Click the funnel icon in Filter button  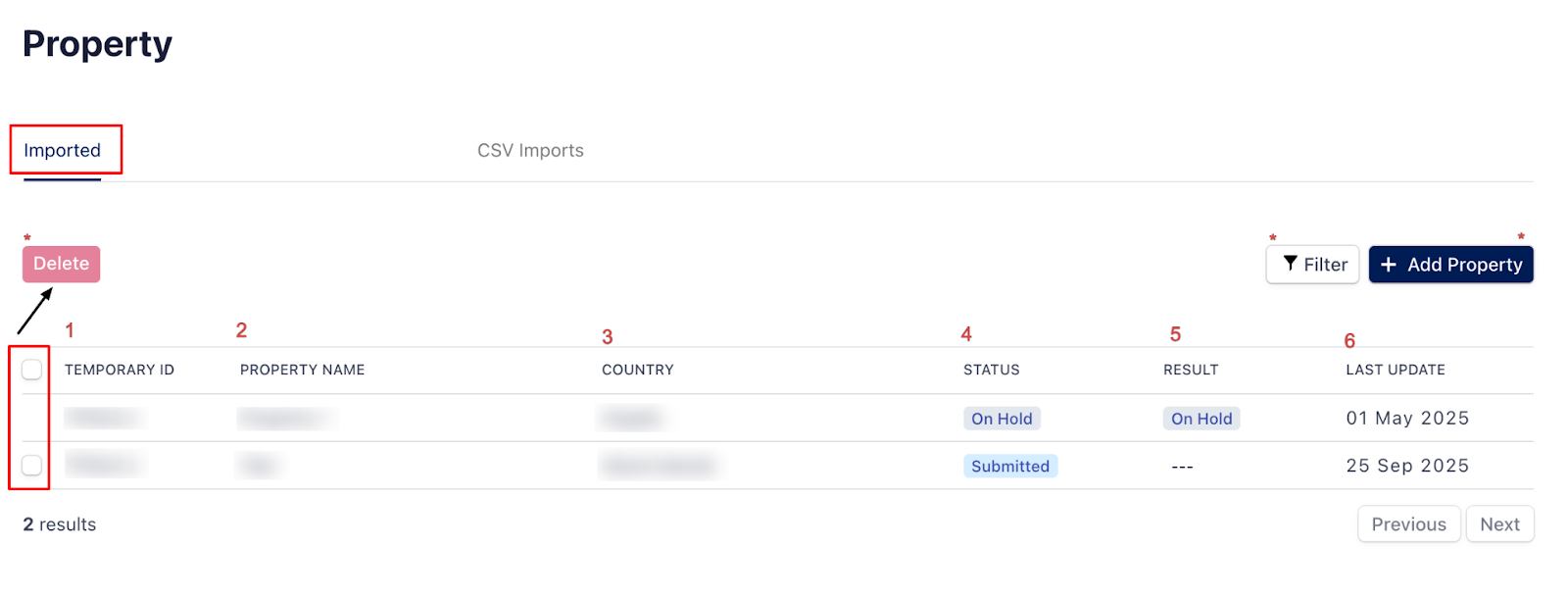pyautogui.click(x=1291, y=264)
